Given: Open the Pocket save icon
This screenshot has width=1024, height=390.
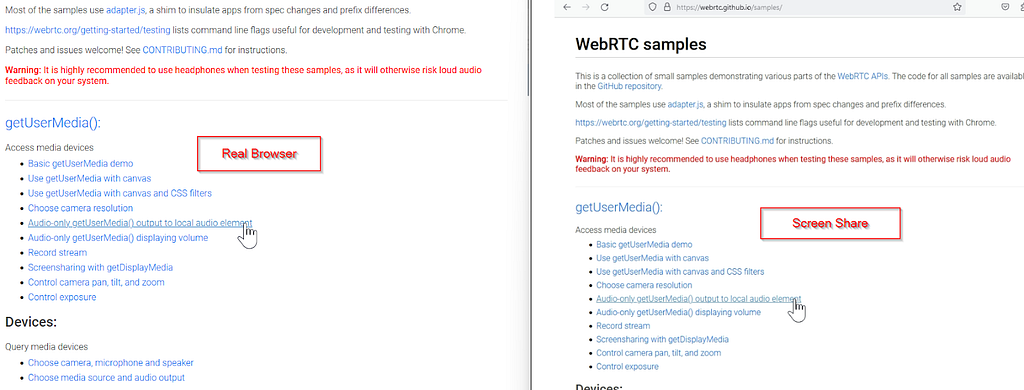Looking at the screenshot, I should tap(1005, 7).
